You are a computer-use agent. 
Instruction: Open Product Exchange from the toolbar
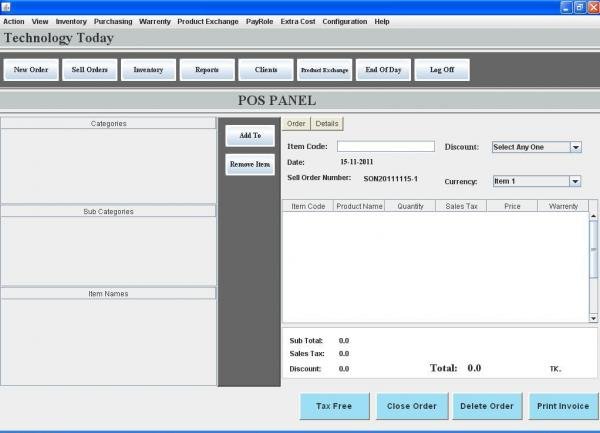(325, 70)
